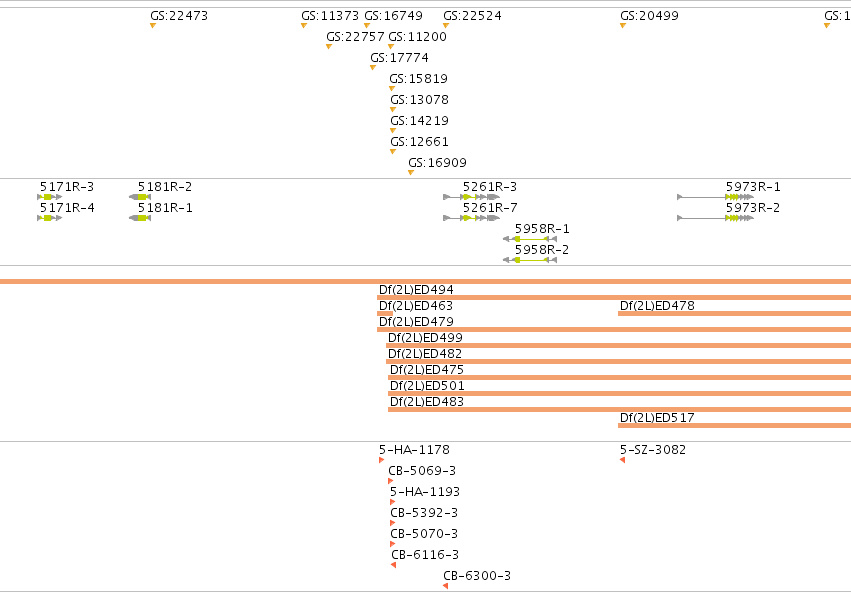Select the 5171R-4 gene glyph

pyautogui.click(x=49, y=218)
